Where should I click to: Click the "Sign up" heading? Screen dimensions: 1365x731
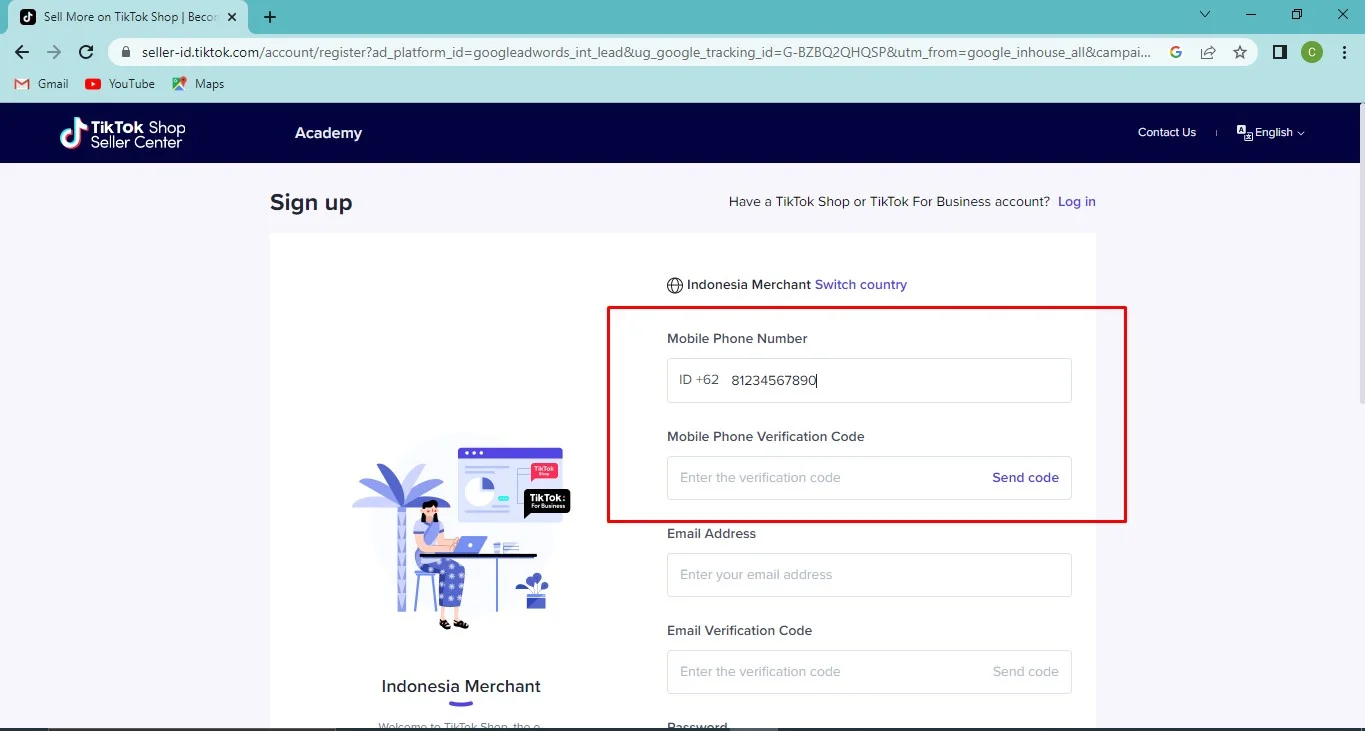tap(311, 203)
